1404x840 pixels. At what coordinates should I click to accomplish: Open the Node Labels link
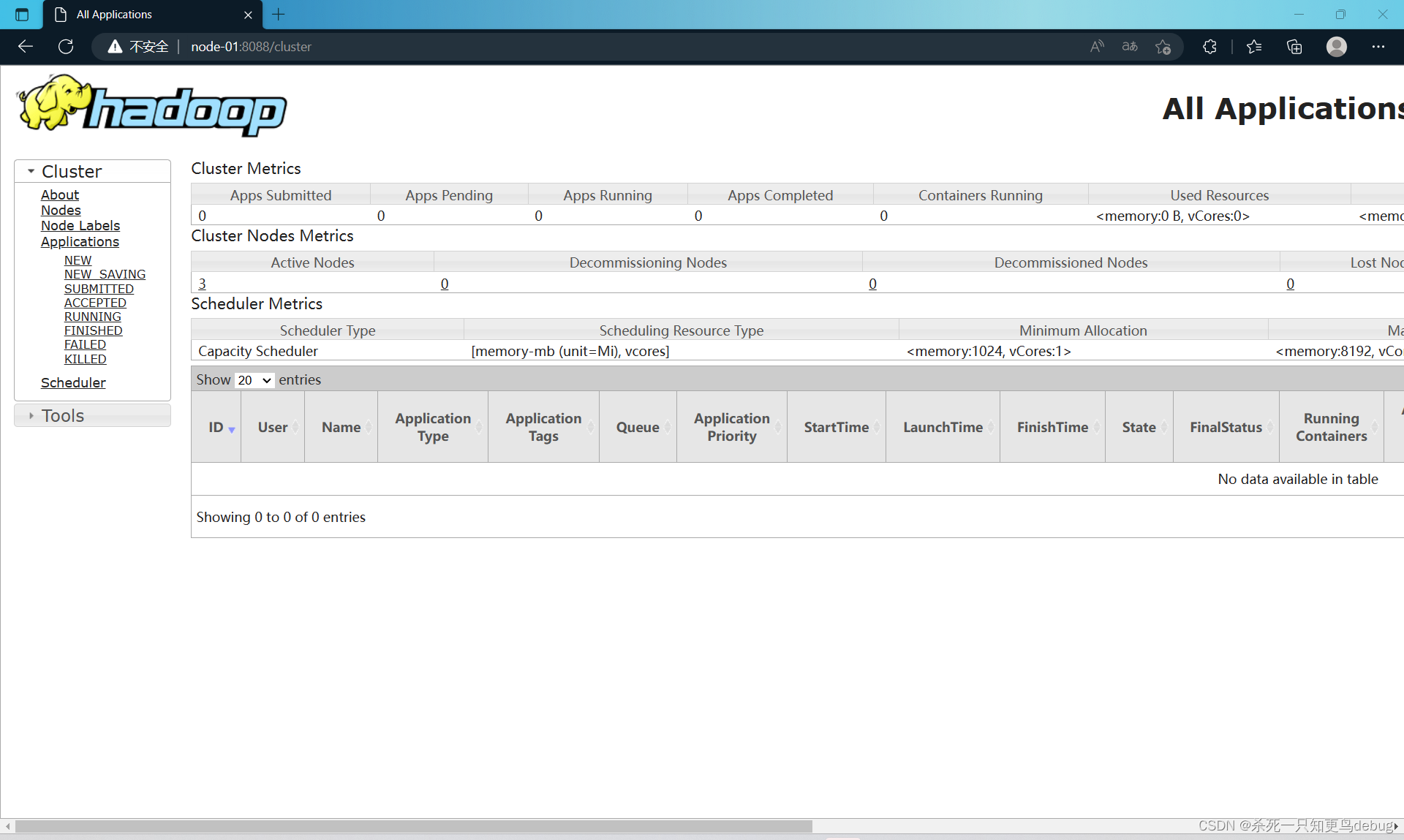(80, 226)
